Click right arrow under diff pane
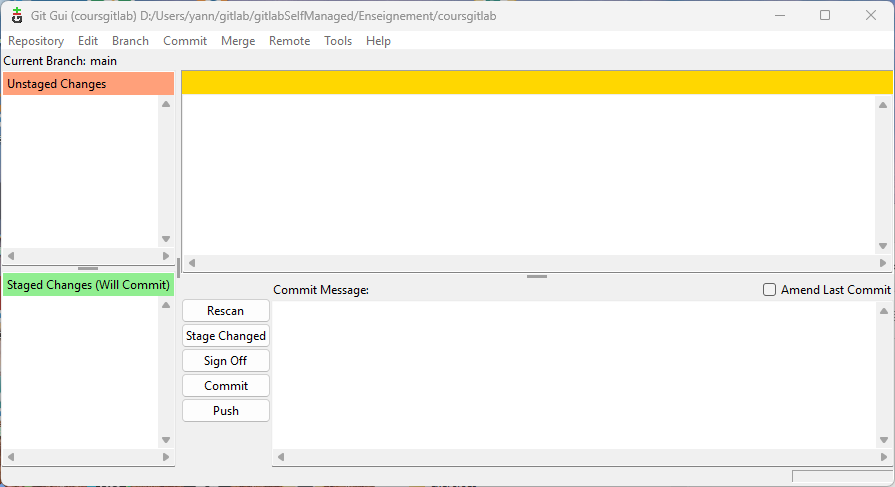Viewport: 895px width, 487px height. (883, 263)
